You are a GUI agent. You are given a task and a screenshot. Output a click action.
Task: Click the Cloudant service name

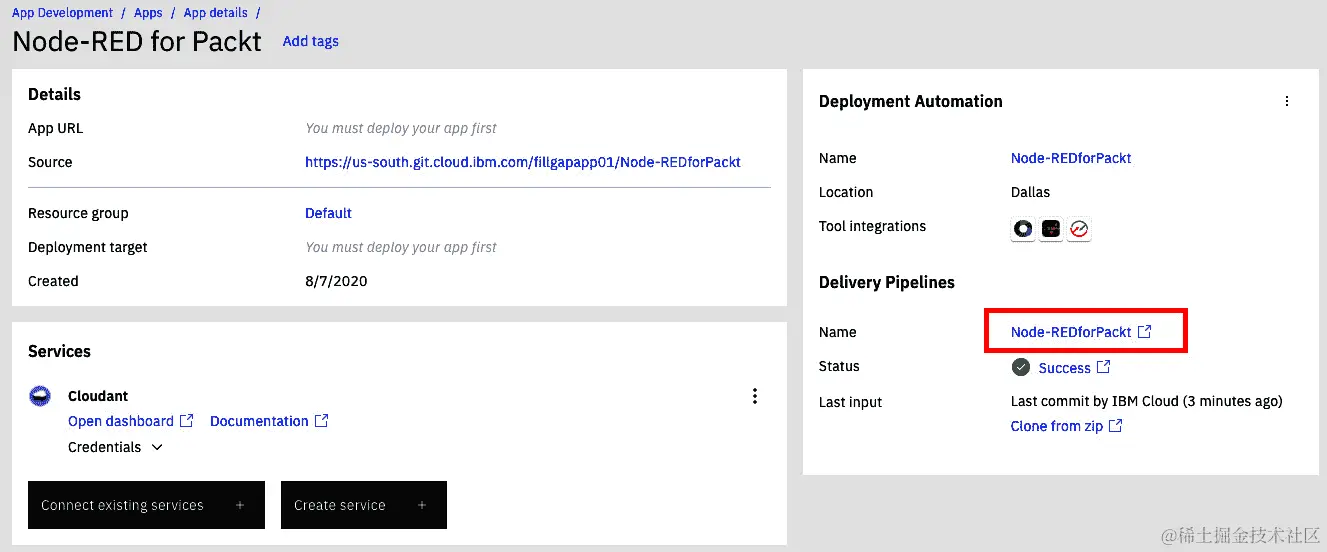coord(98,396)
